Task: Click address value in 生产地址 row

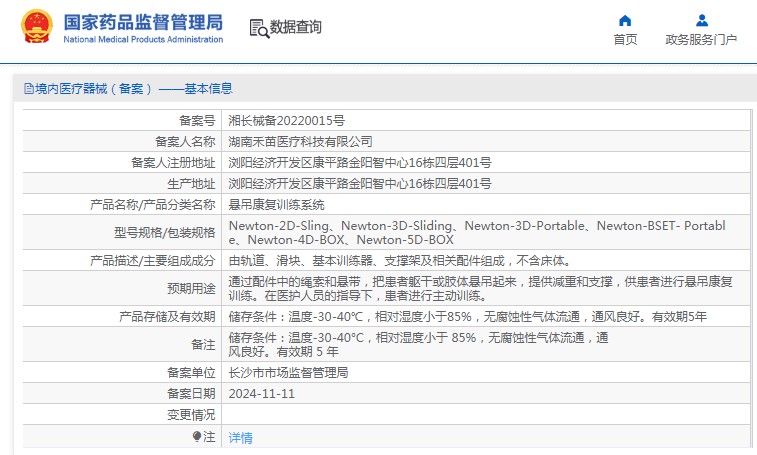Action: coord(360,184)
